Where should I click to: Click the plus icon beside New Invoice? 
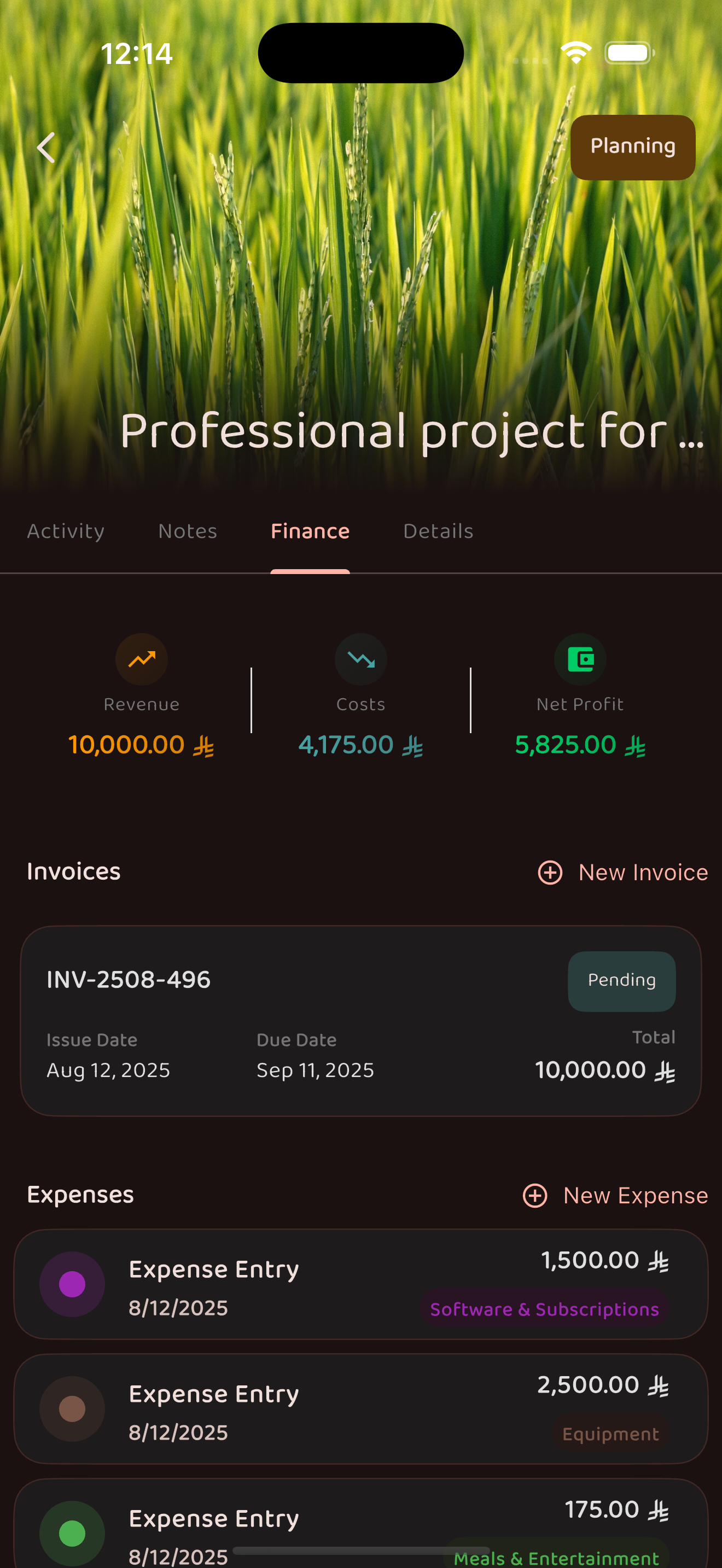pyautogui.click(x=550, y=872)
